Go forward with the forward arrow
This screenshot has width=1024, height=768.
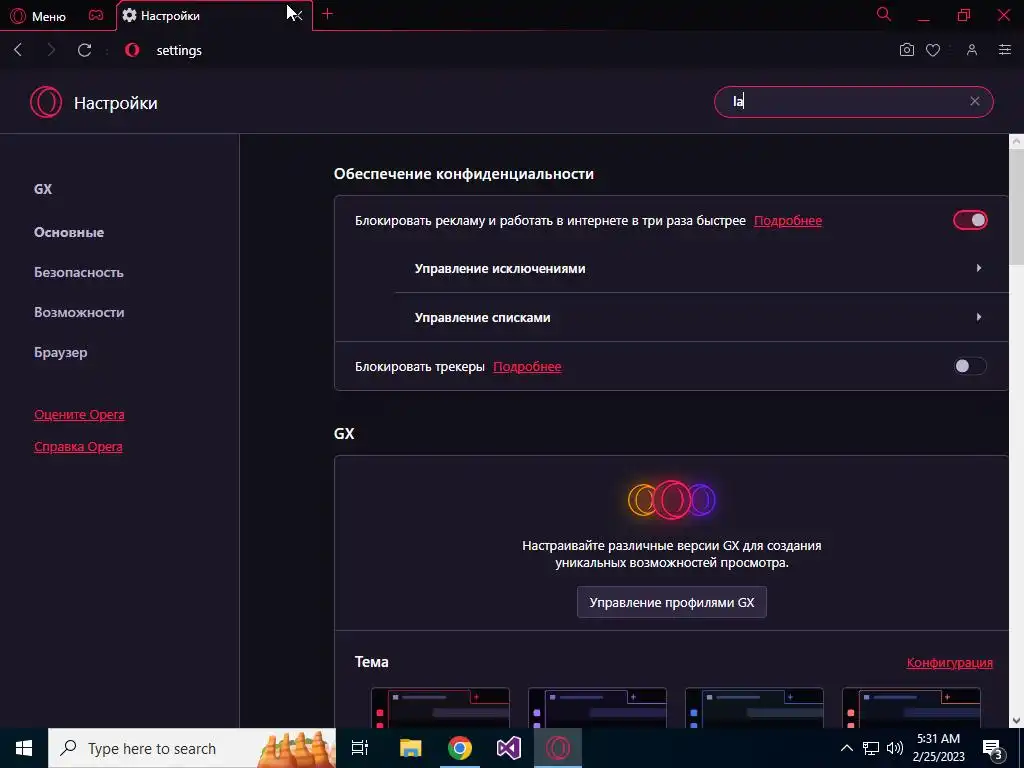click(x=52, y=50)
